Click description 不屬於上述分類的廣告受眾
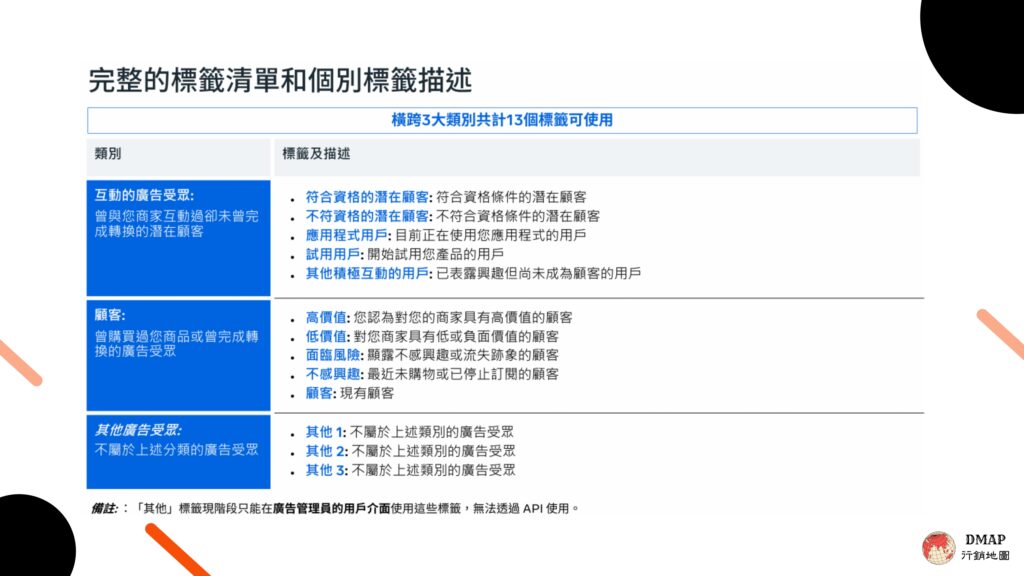Viewport: 1024px width, 576px height. tap(176, 449)
